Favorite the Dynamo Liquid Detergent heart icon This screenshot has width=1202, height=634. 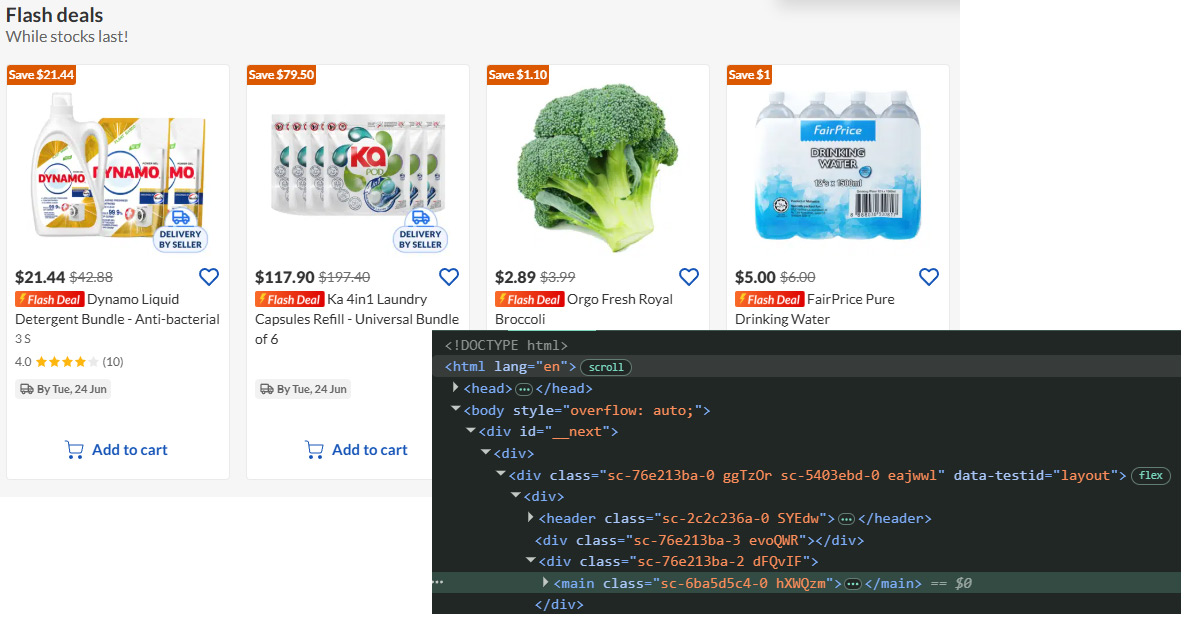click(208, 277)
